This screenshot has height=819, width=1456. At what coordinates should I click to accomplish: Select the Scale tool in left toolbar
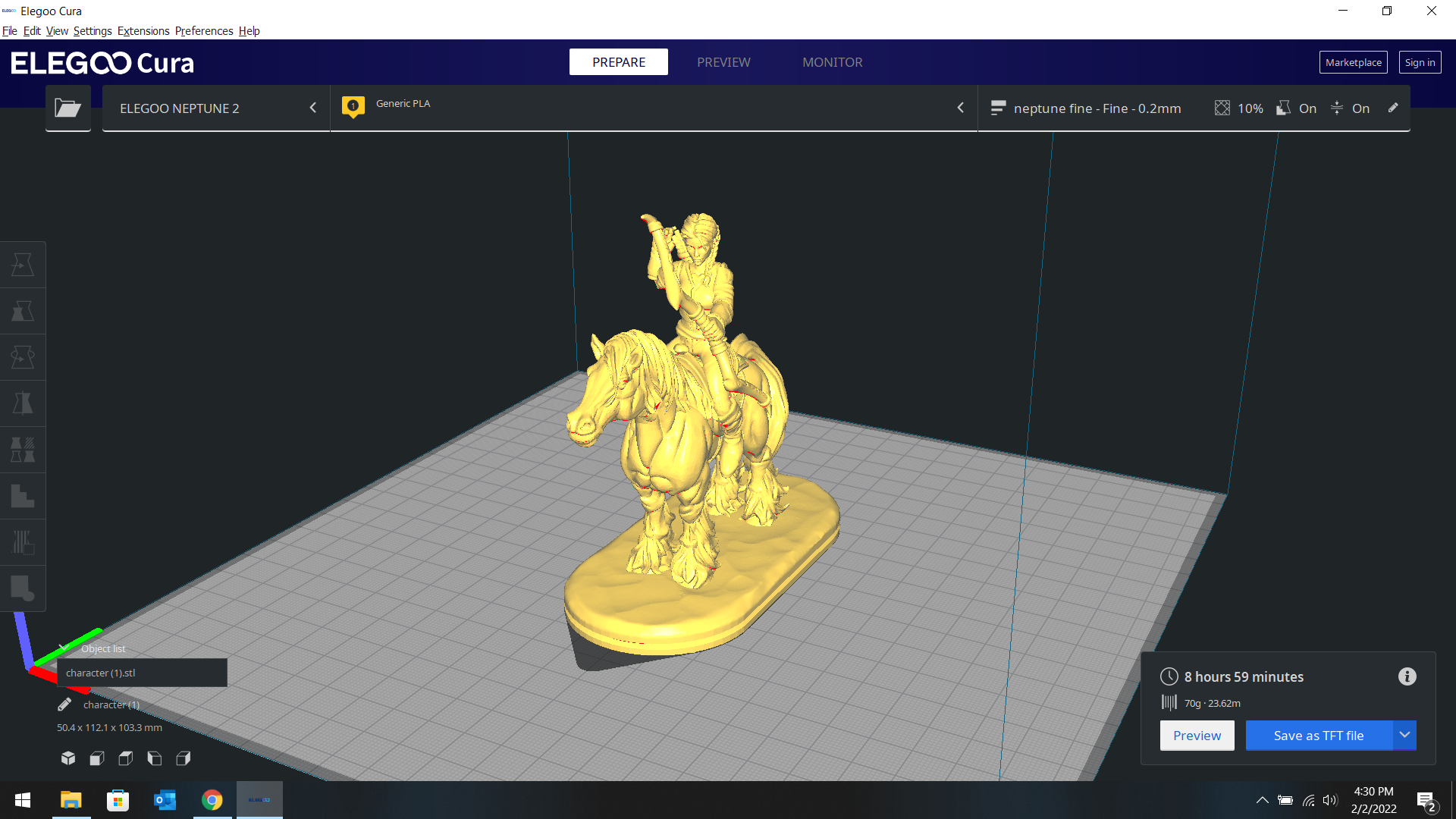[23, 311]
